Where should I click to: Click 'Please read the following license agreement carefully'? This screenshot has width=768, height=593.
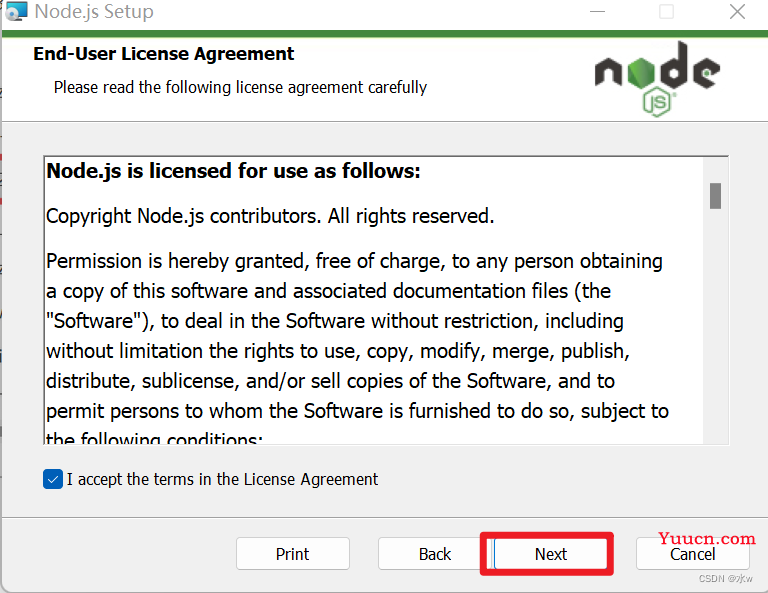click(x=240, y=87)
